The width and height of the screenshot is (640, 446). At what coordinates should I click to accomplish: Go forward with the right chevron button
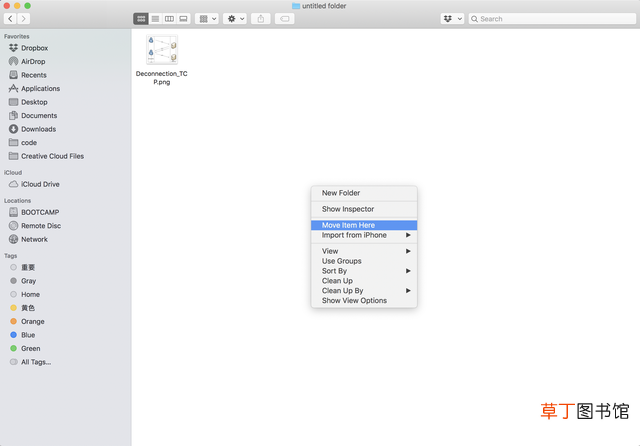(x=24, y=19)
